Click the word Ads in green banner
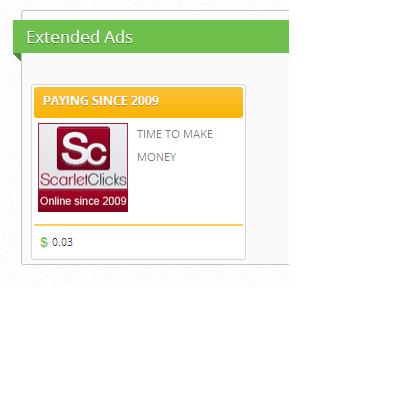This screenshot has height=402, width=412. pos(118,37)
